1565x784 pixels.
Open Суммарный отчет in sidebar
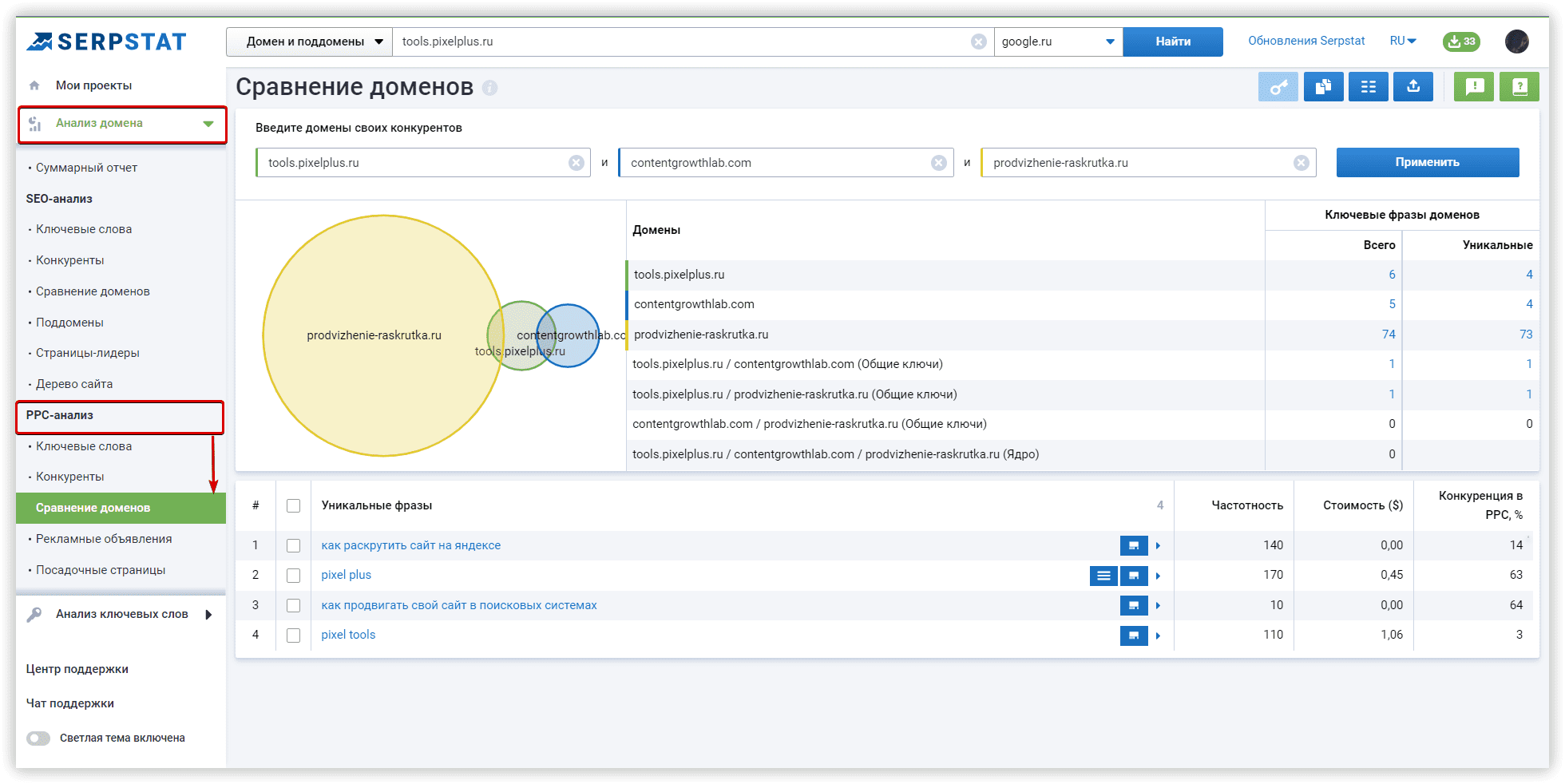click(86, 168)
